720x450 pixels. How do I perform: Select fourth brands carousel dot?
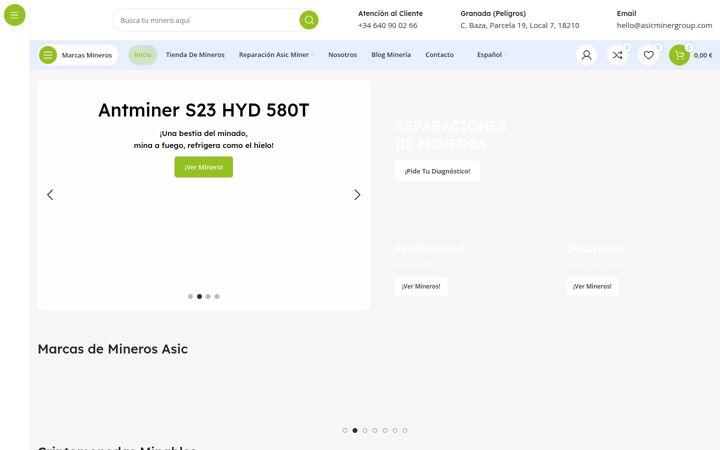[375, 430]
